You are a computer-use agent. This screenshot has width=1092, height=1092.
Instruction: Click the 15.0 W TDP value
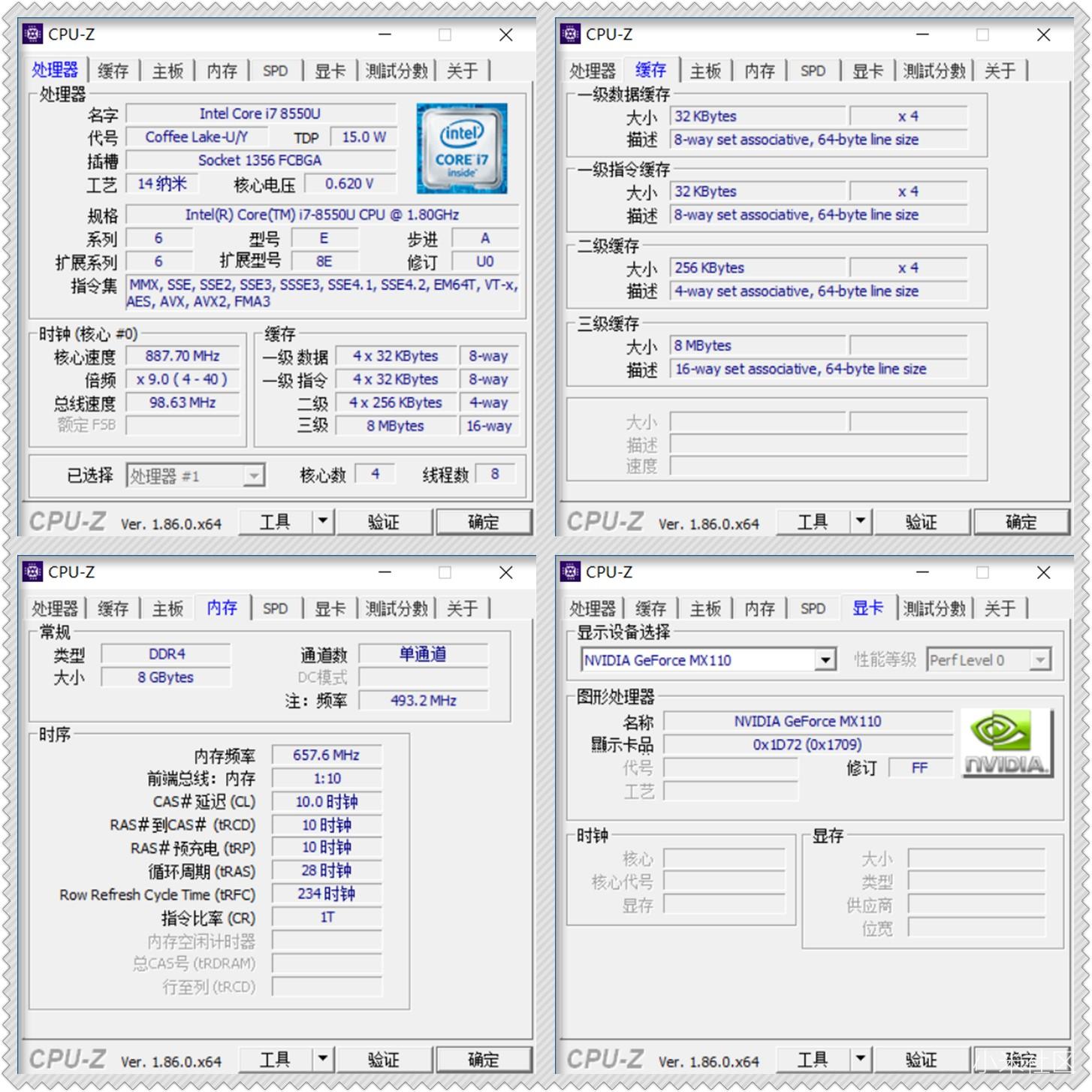364,137
